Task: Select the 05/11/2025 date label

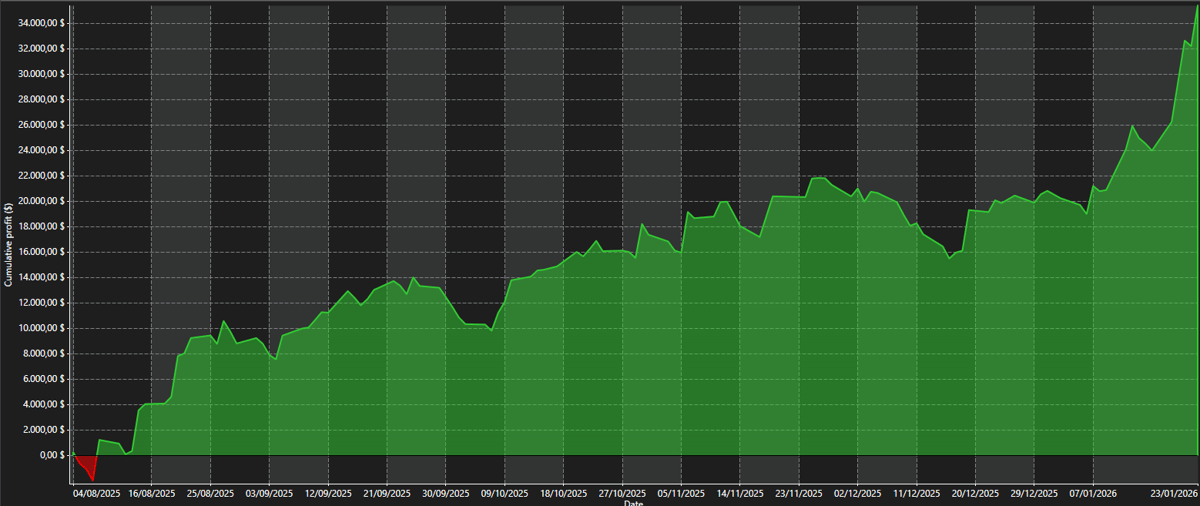Action: pyautogui.click(x=681, y=493)
